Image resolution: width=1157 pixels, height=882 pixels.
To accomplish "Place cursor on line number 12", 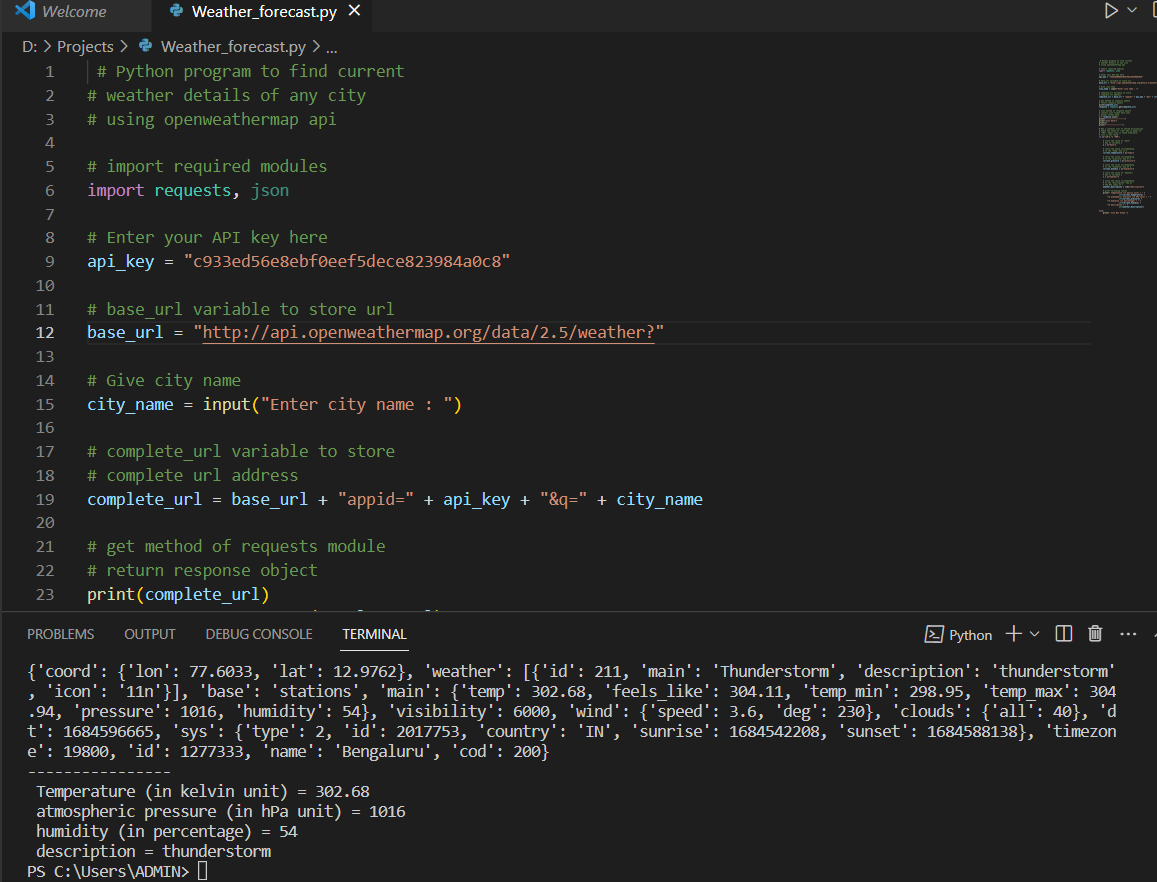I will [x=45, y=332].
